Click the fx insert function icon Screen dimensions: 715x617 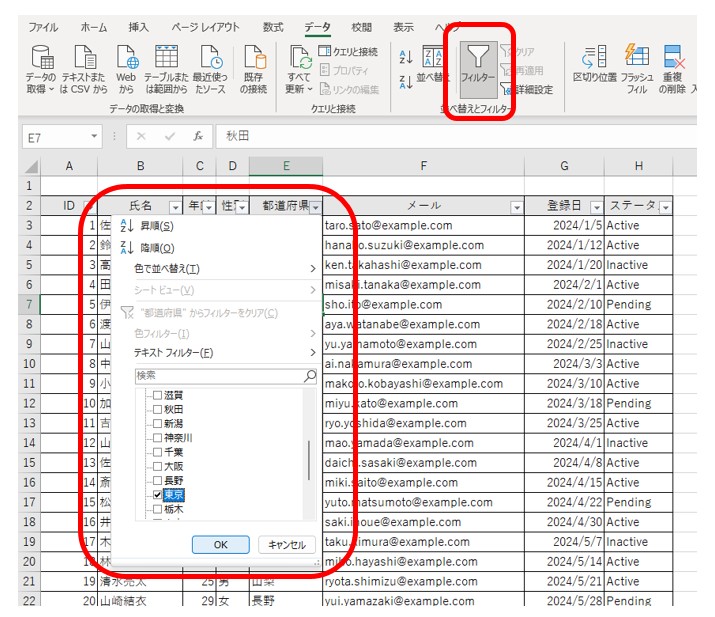click(198, 136)
